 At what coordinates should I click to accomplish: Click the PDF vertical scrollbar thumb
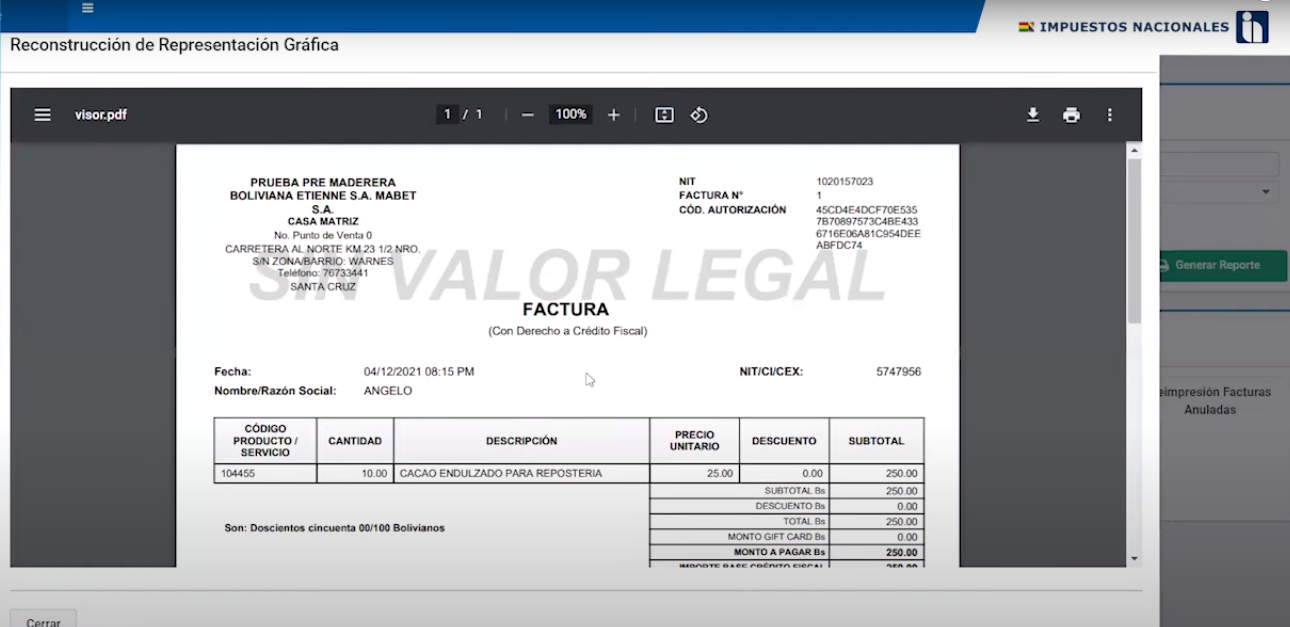coord(1134,240)
